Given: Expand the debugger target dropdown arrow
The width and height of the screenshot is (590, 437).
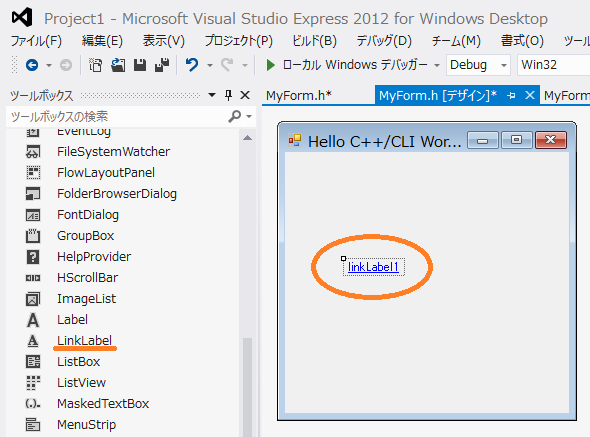Looking at the screenshot, I should tap(437, 65).
